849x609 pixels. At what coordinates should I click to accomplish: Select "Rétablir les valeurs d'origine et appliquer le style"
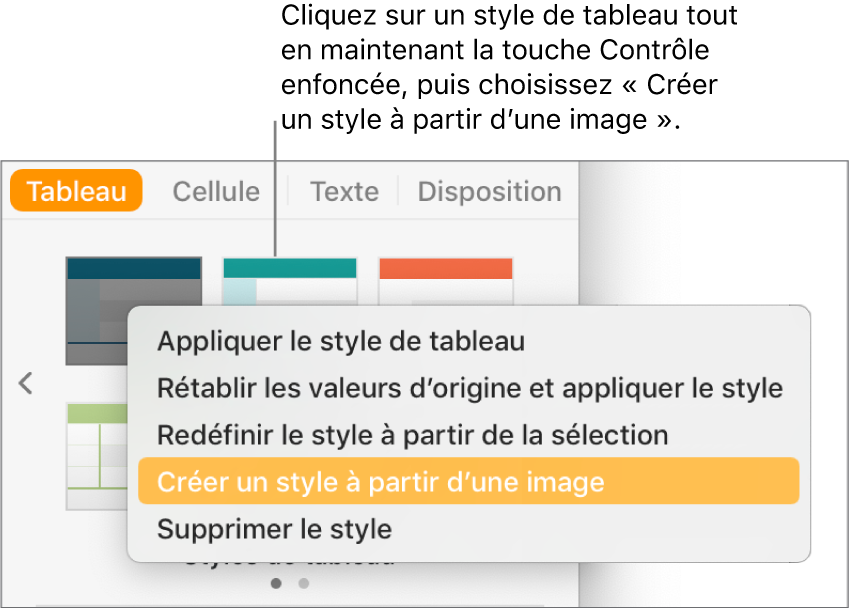(x=469, y=388)
